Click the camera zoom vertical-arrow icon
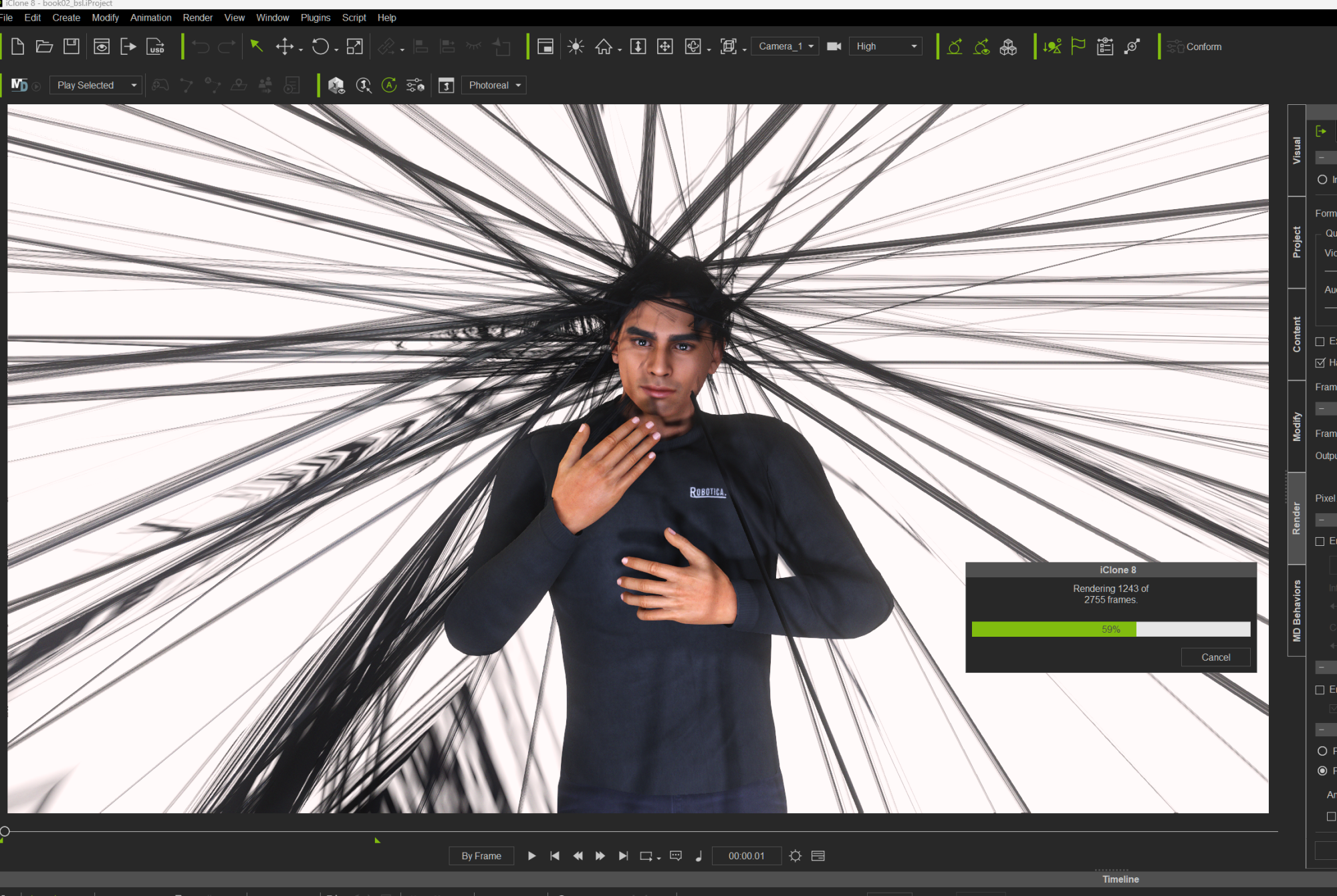Viewport: 1337px width, 896px height. point(638,47)
